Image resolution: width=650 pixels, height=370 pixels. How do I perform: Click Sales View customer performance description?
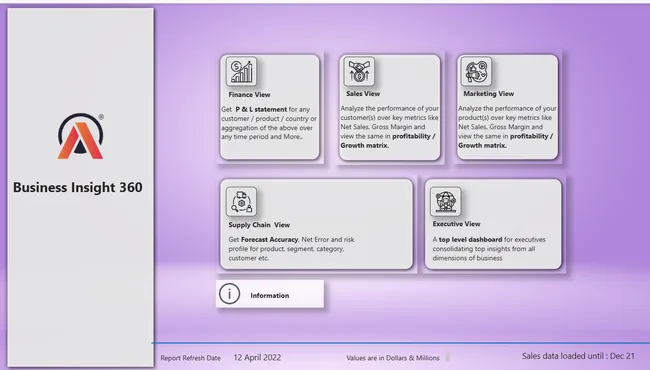[389, 127]
